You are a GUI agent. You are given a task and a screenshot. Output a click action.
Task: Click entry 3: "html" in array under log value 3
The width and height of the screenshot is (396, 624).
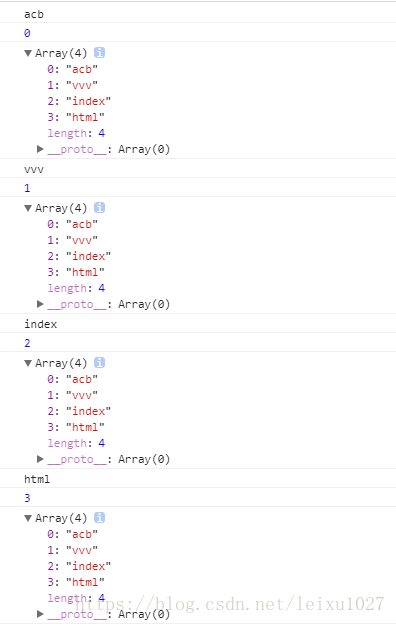76,582
